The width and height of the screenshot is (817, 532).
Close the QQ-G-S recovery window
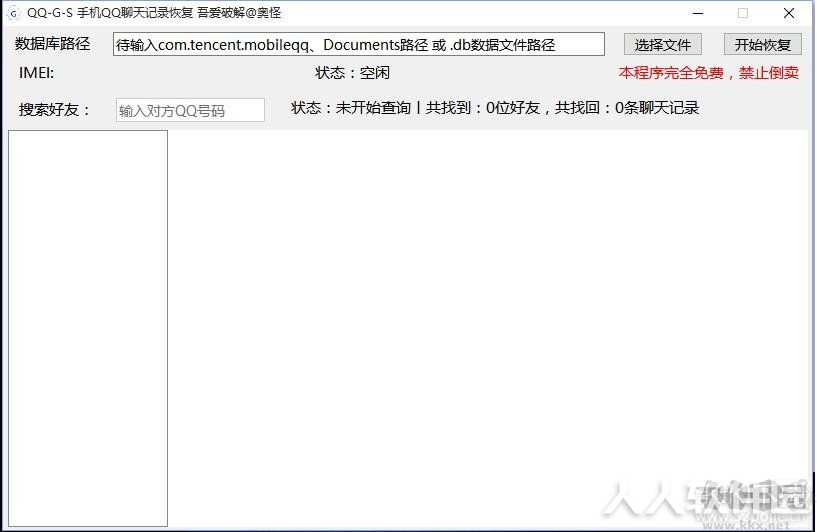(x=789, y=13)
